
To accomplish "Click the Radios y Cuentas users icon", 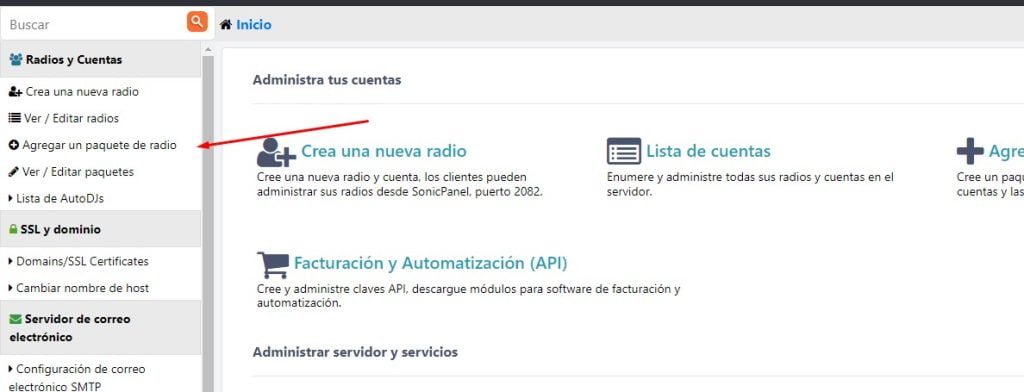I will coord(16,59).
